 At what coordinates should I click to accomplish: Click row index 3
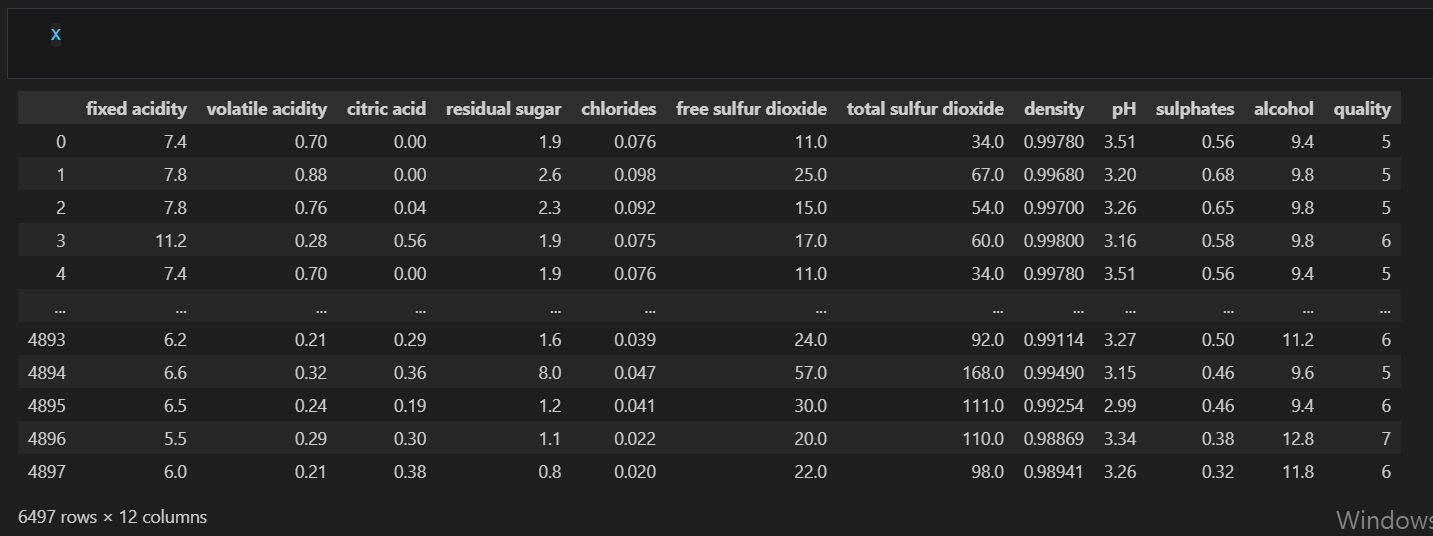61,241
